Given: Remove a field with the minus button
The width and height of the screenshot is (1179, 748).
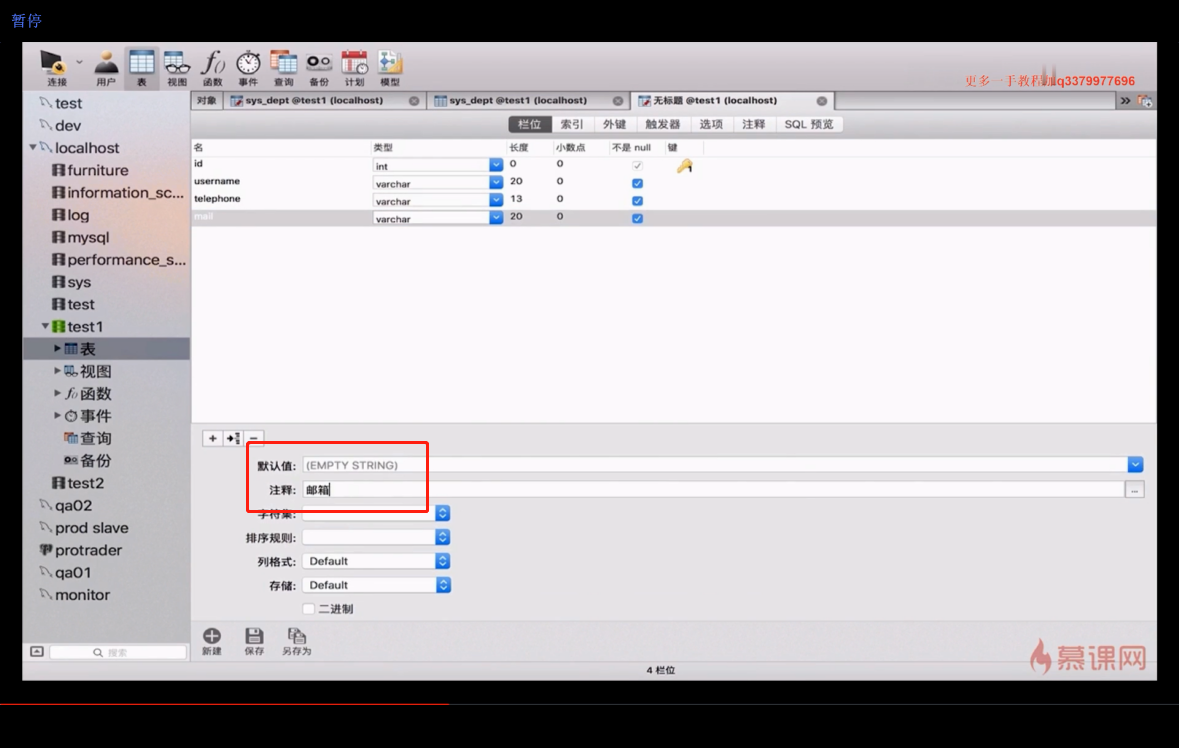Looking at the screenshot, I should (x=254, y=438).
